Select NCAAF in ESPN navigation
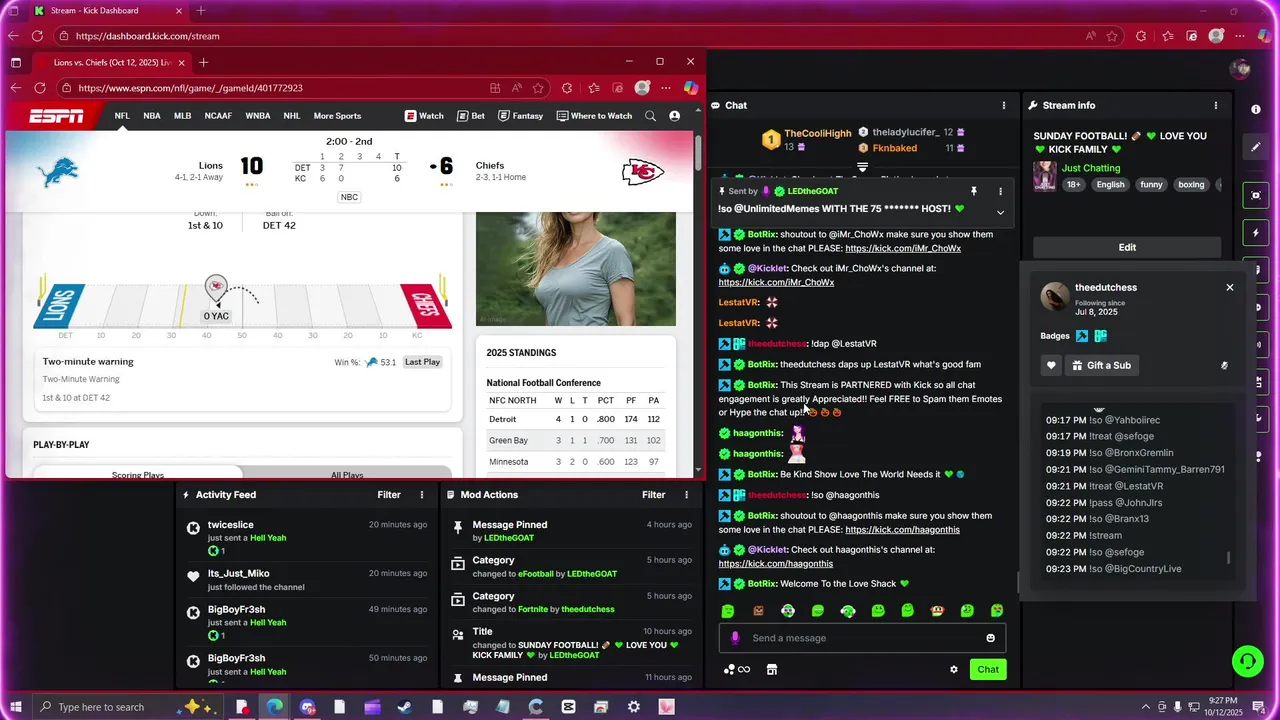The width and height of the screenshot is (1280, 720). point(218,116)
